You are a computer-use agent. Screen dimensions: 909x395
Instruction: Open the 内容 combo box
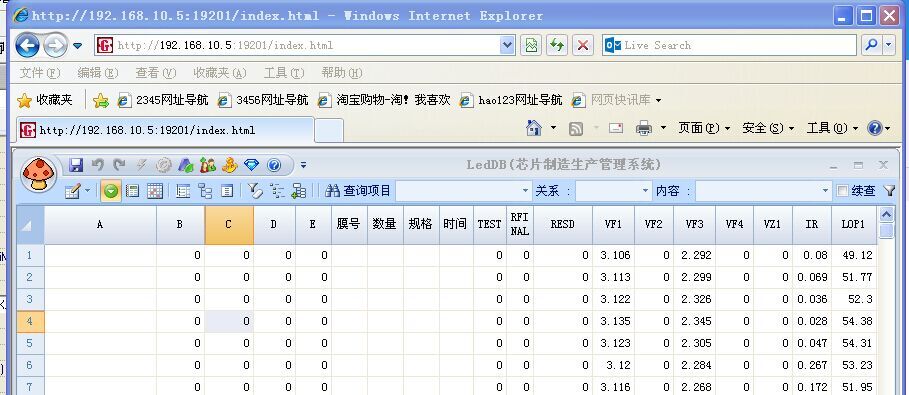click(826, 191)
